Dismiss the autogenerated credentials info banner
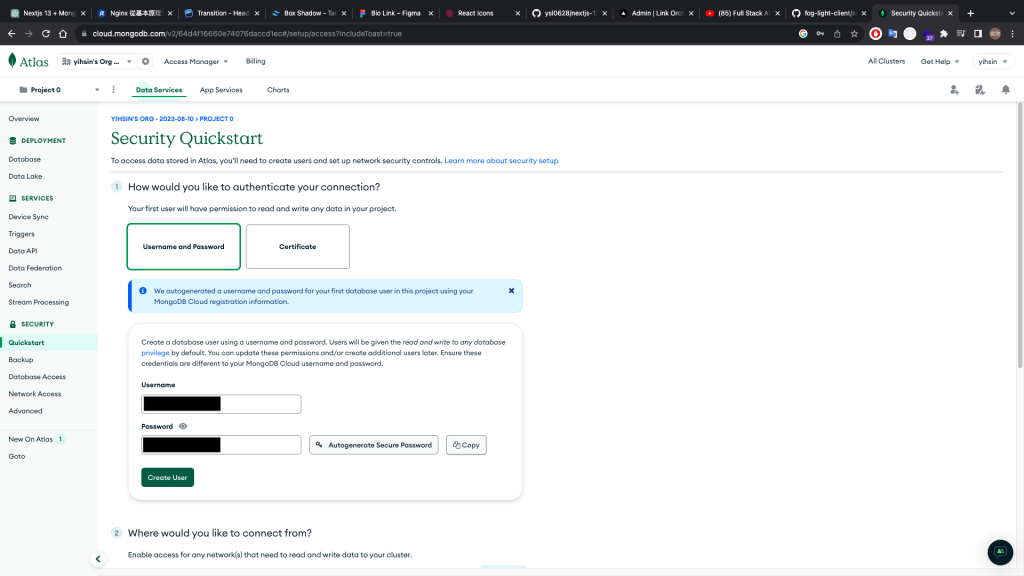 pos(511,291)
